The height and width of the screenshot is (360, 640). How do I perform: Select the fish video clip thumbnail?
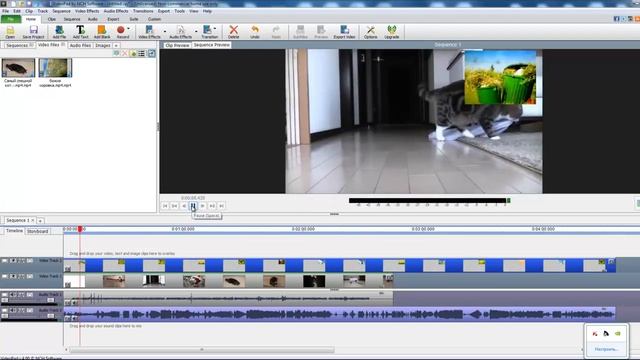coord(18,68)
